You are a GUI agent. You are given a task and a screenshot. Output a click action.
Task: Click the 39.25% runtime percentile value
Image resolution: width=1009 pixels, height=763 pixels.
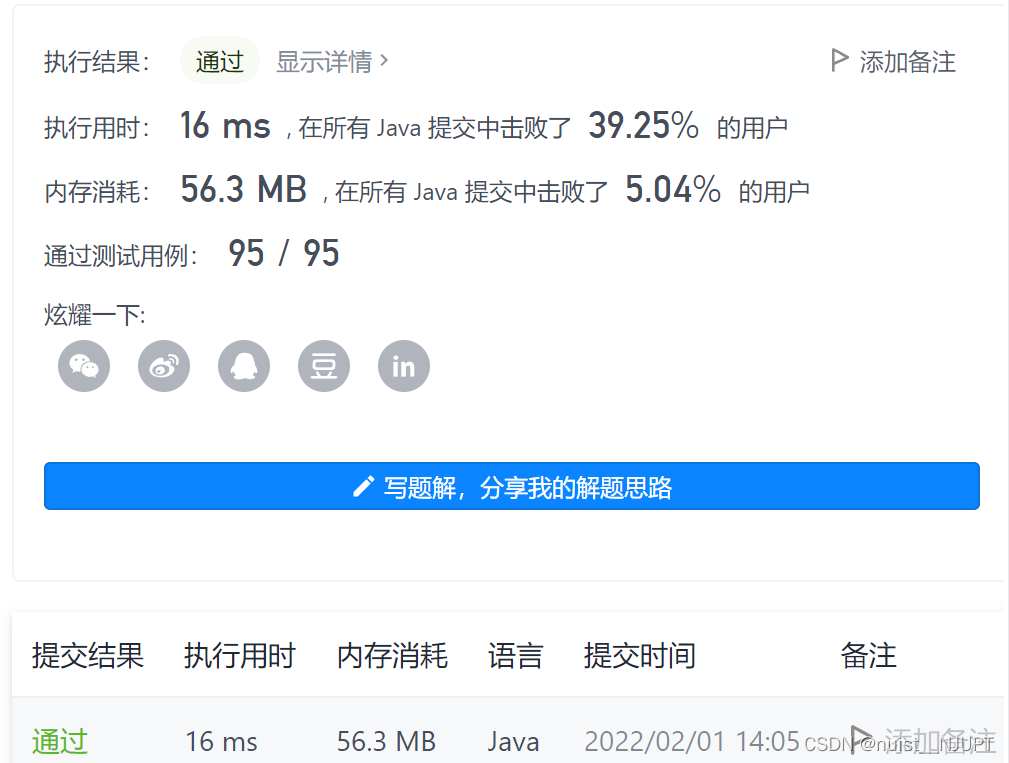643,125
